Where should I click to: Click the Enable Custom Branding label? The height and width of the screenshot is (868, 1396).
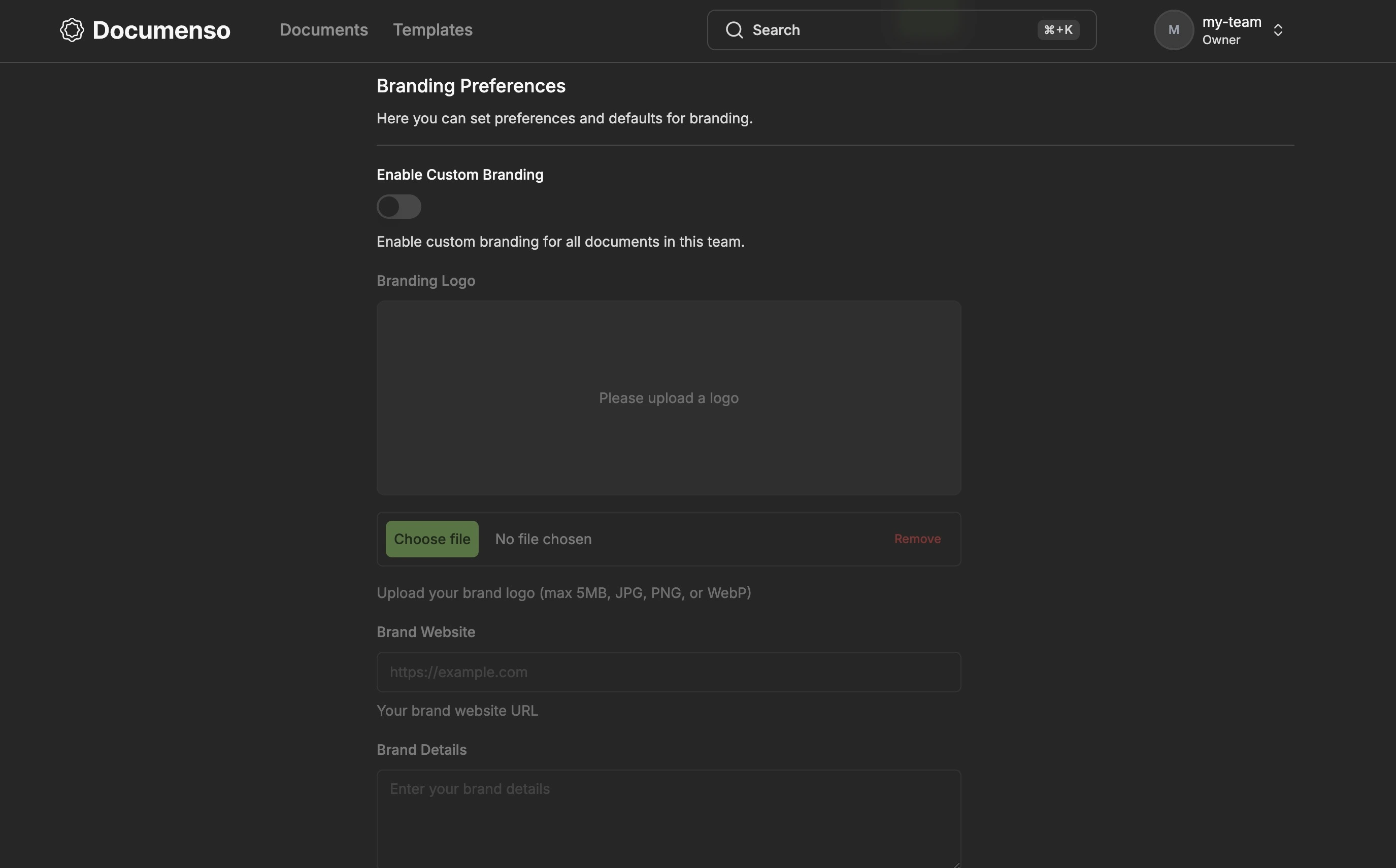460,175
